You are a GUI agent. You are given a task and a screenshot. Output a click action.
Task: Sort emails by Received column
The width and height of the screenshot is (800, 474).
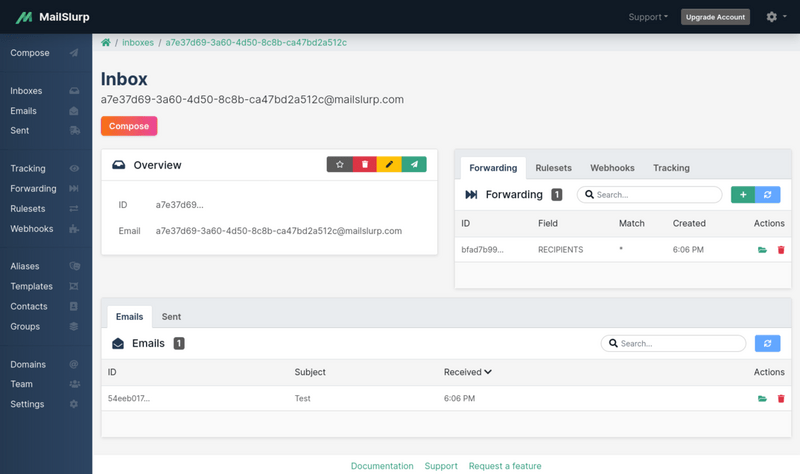(x=467, y=372)
